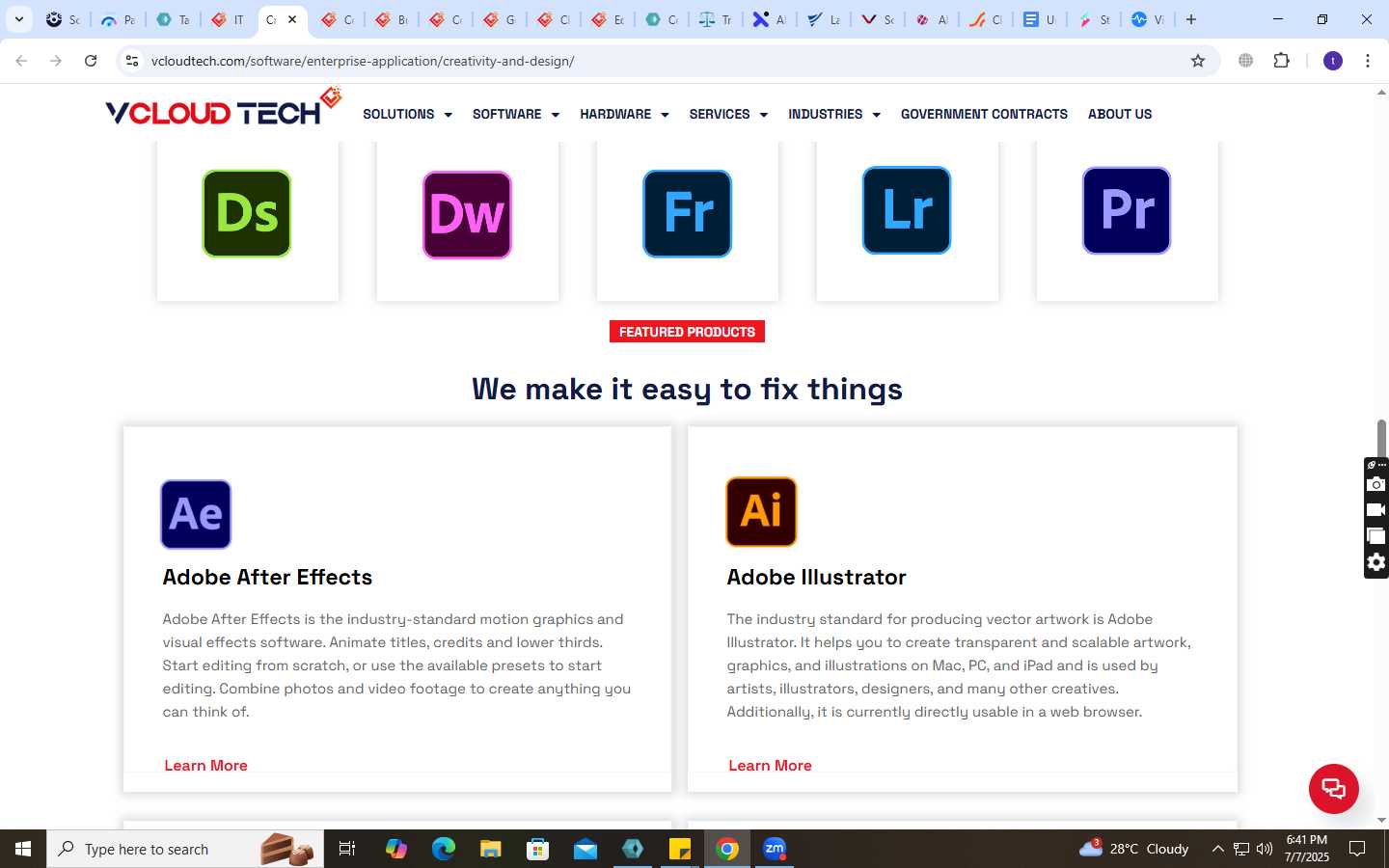
Task: Open the notification center icon
Action: coord(1357,849)
